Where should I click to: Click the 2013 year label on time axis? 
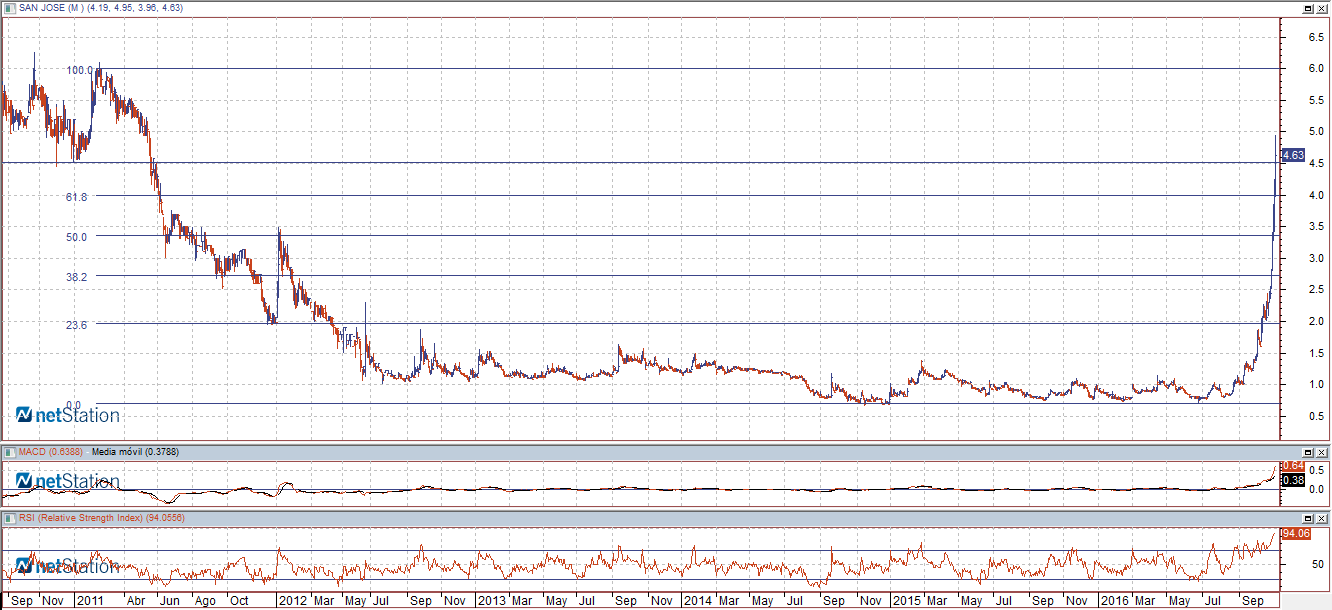pyautogui.click(x=492, y=601)
